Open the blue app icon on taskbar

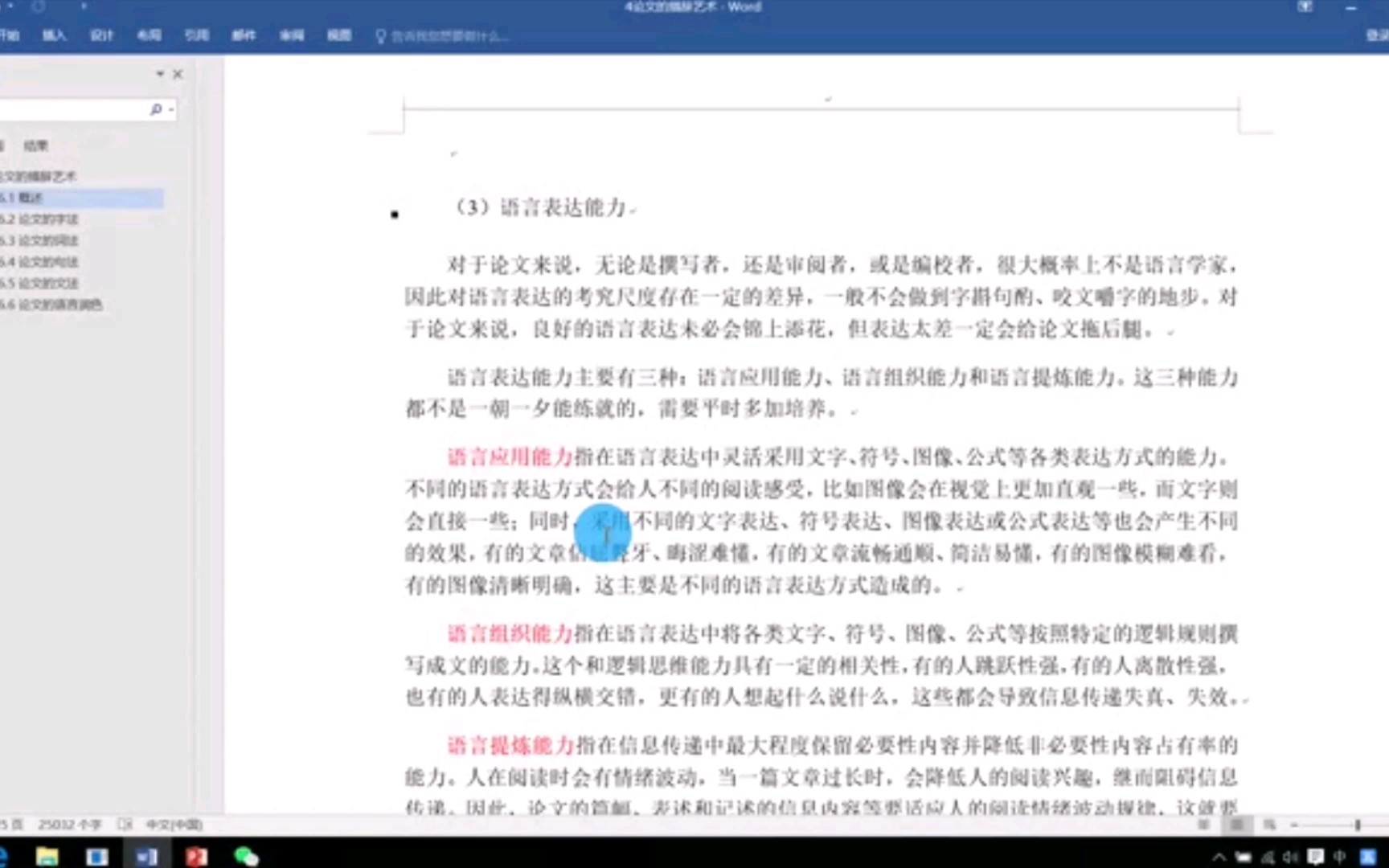tap(96, 856)
